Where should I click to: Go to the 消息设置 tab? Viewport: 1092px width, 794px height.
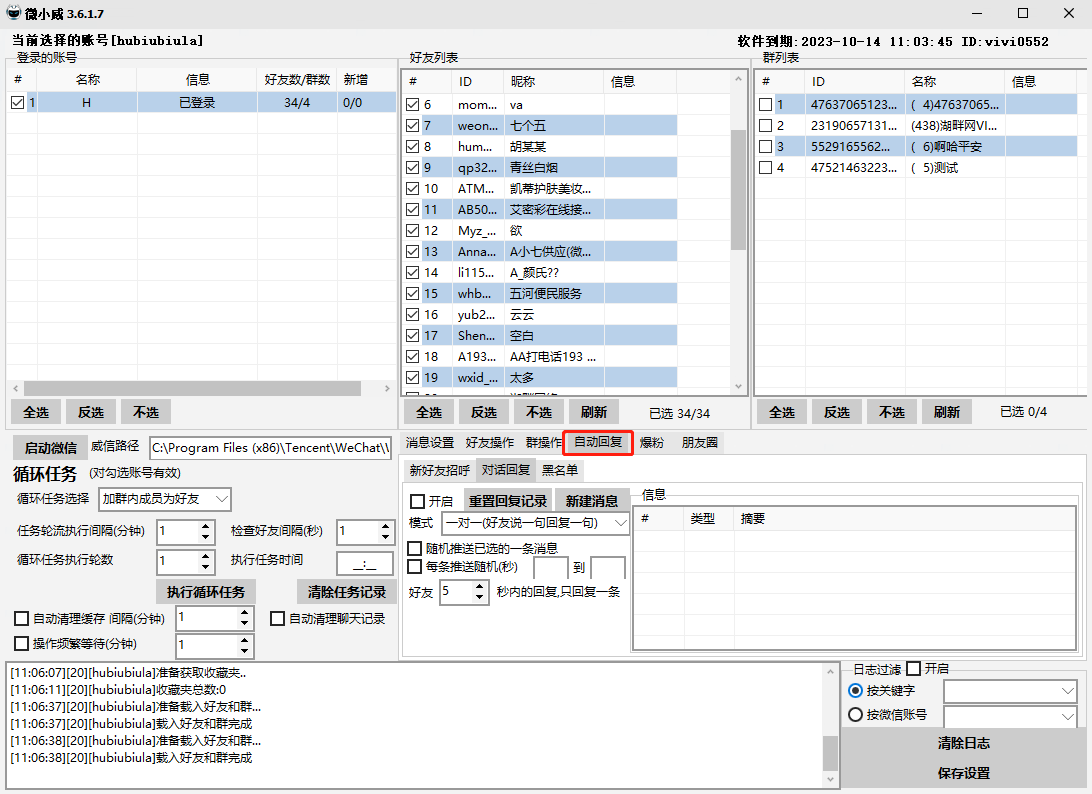point(429,442)
